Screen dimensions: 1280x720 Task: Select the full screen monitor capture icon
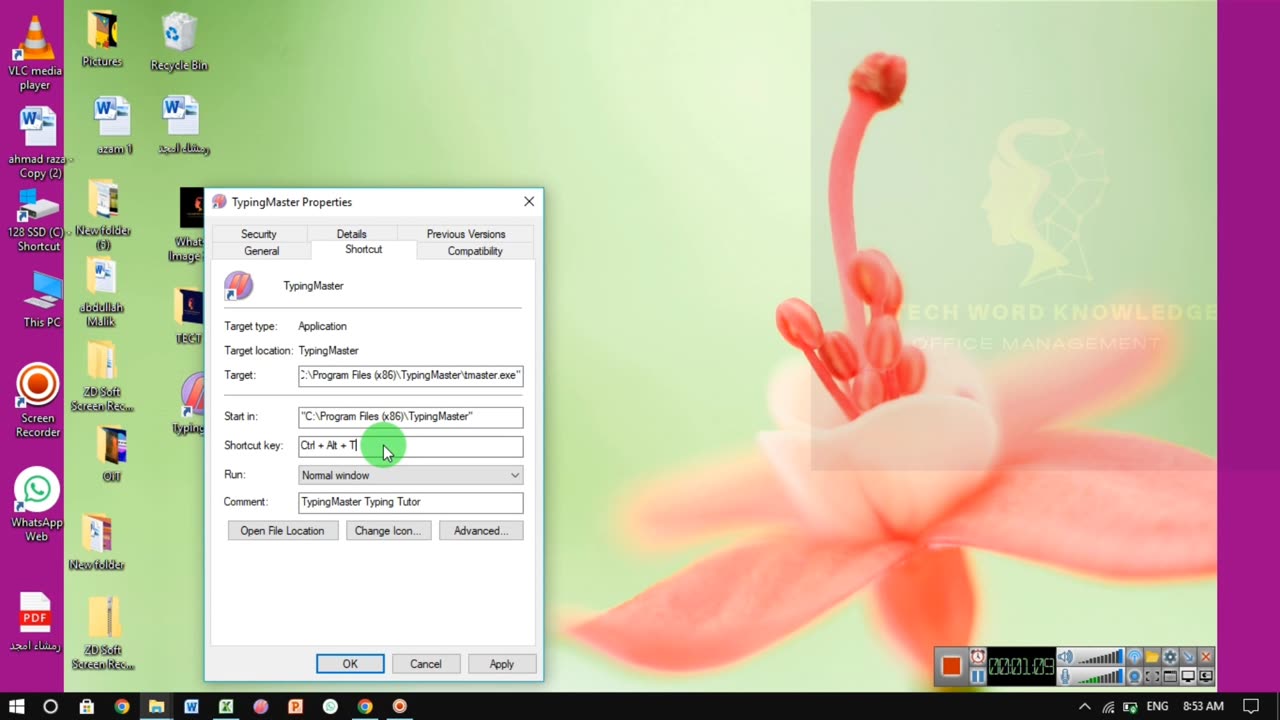pyautogui.click(x=1188, y=676)
